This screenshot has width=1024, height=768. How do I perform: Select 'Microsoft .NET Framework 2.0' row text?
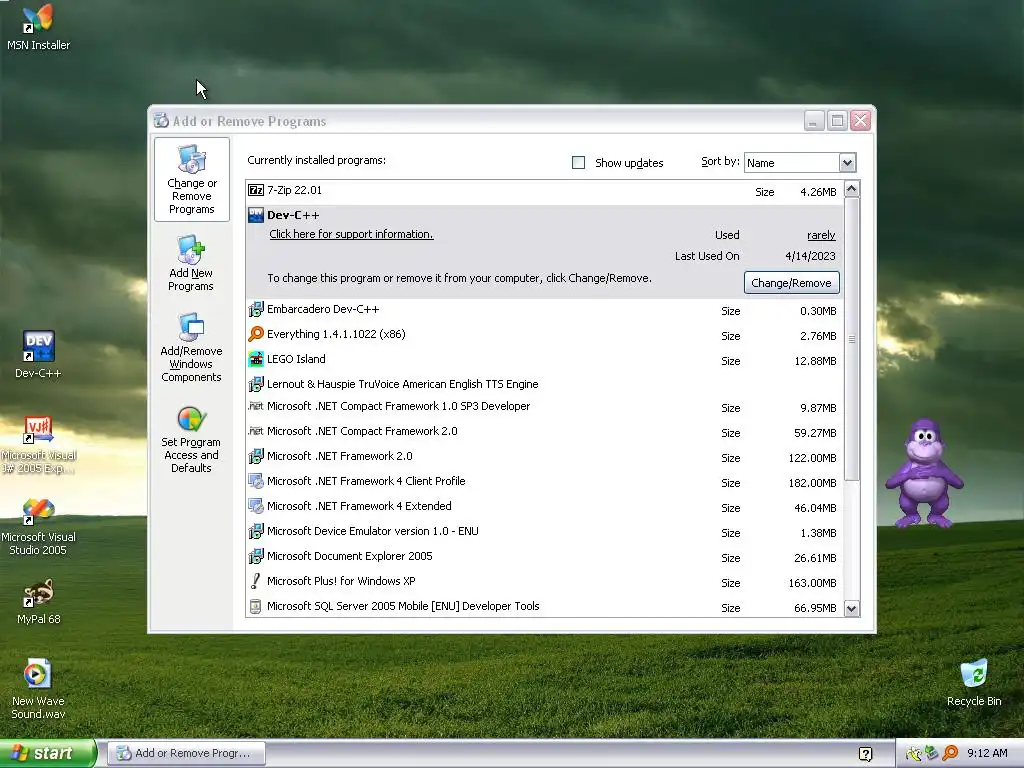pos(340,456)
